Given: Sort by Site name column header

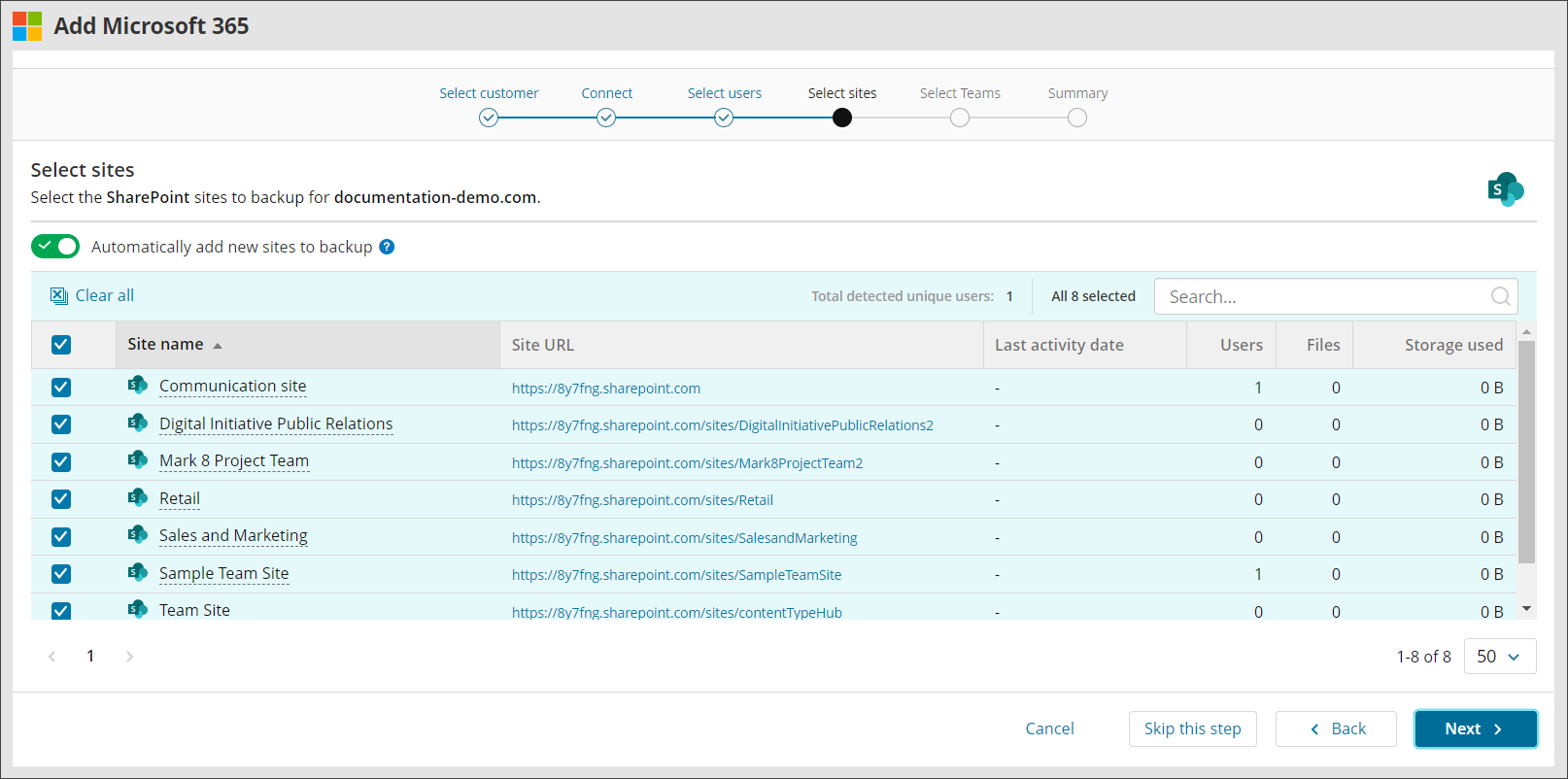Looking at the screenshot, I should (x=166, y=345).
